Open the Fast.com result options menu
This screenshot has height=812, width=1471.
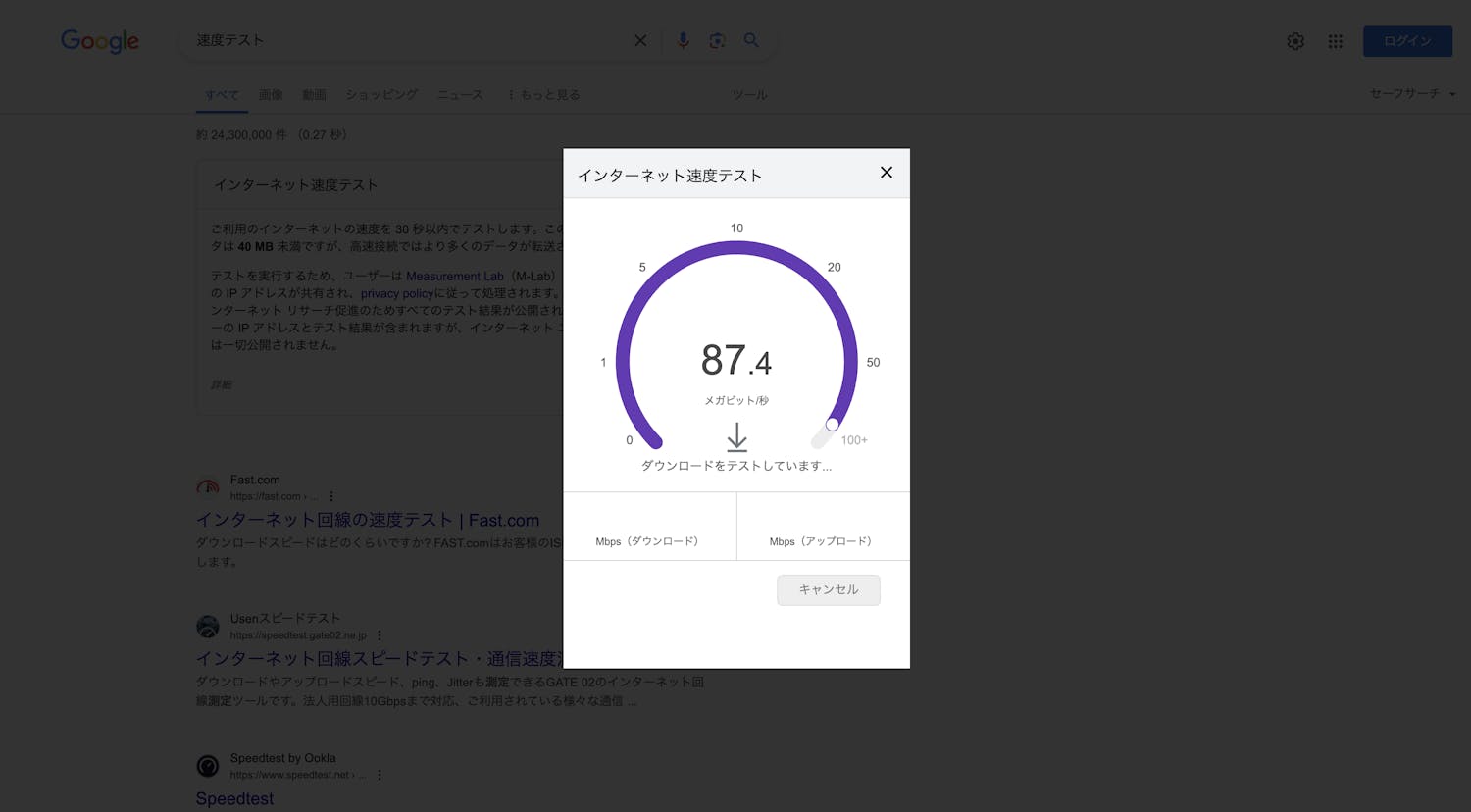pyautogui.click(x=331, y=496)
